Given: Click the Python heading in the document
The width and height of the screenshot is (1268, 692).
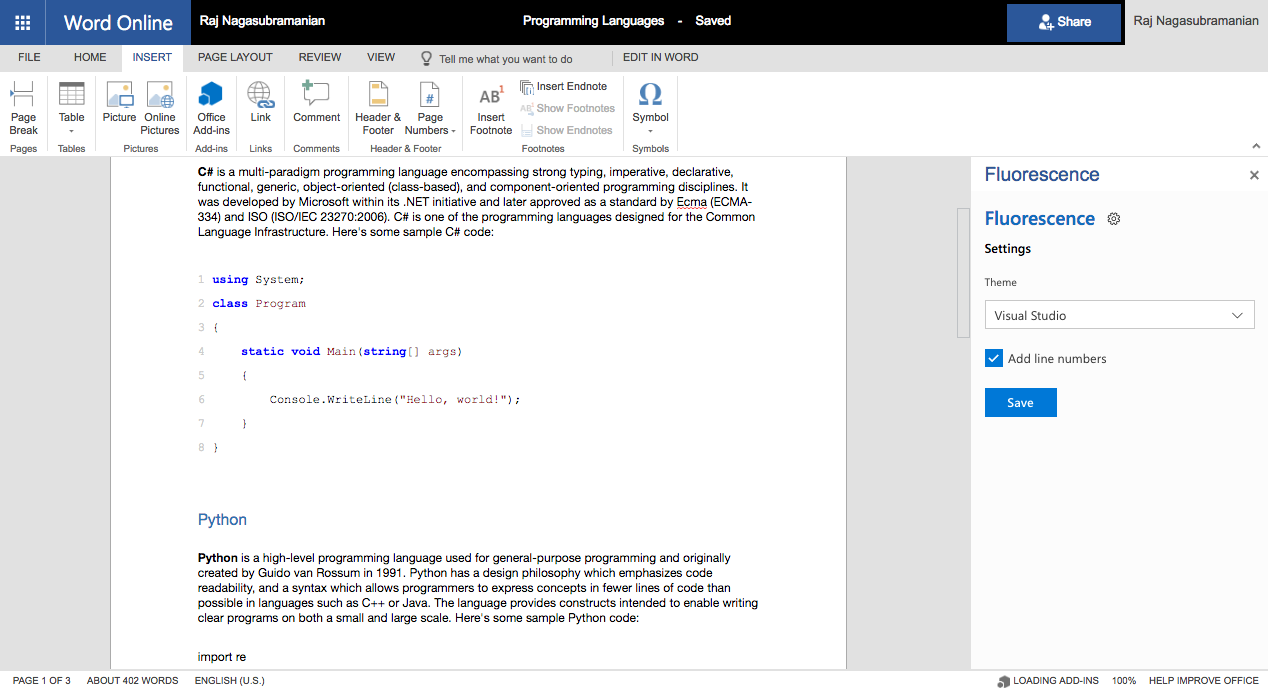Looking at the screenshot, I should click(222, 520).
